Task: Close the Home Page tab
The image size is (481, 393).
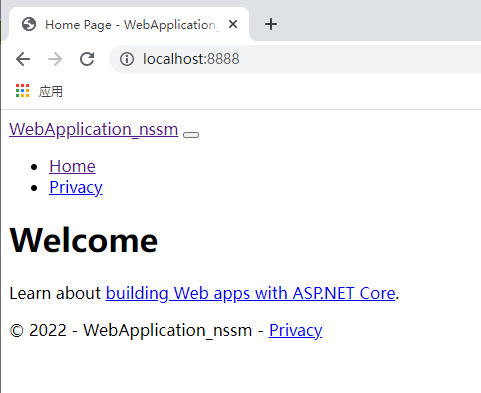Action: point(233,24)
